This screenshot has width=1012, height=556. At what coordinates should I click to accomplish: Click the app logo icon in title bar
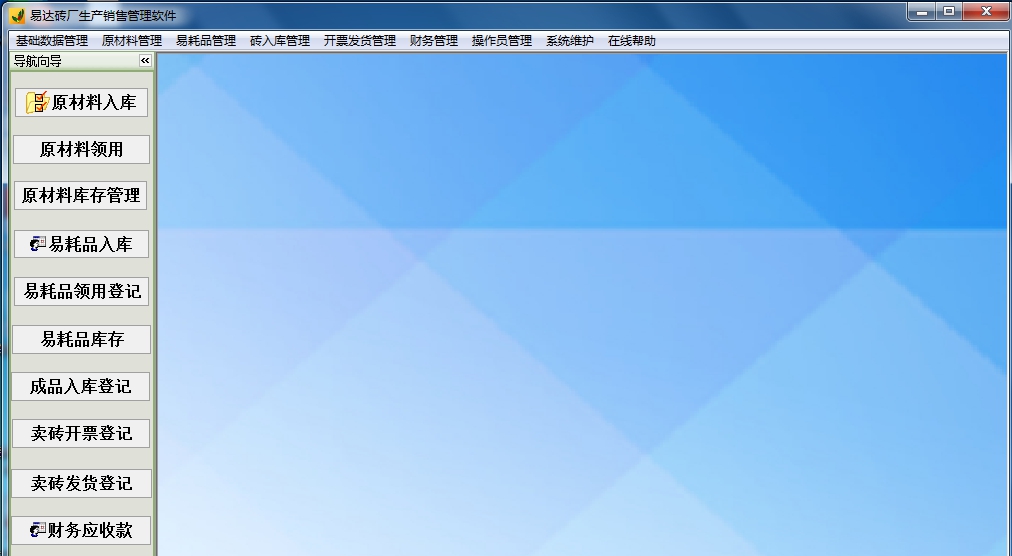coord(17,15)
